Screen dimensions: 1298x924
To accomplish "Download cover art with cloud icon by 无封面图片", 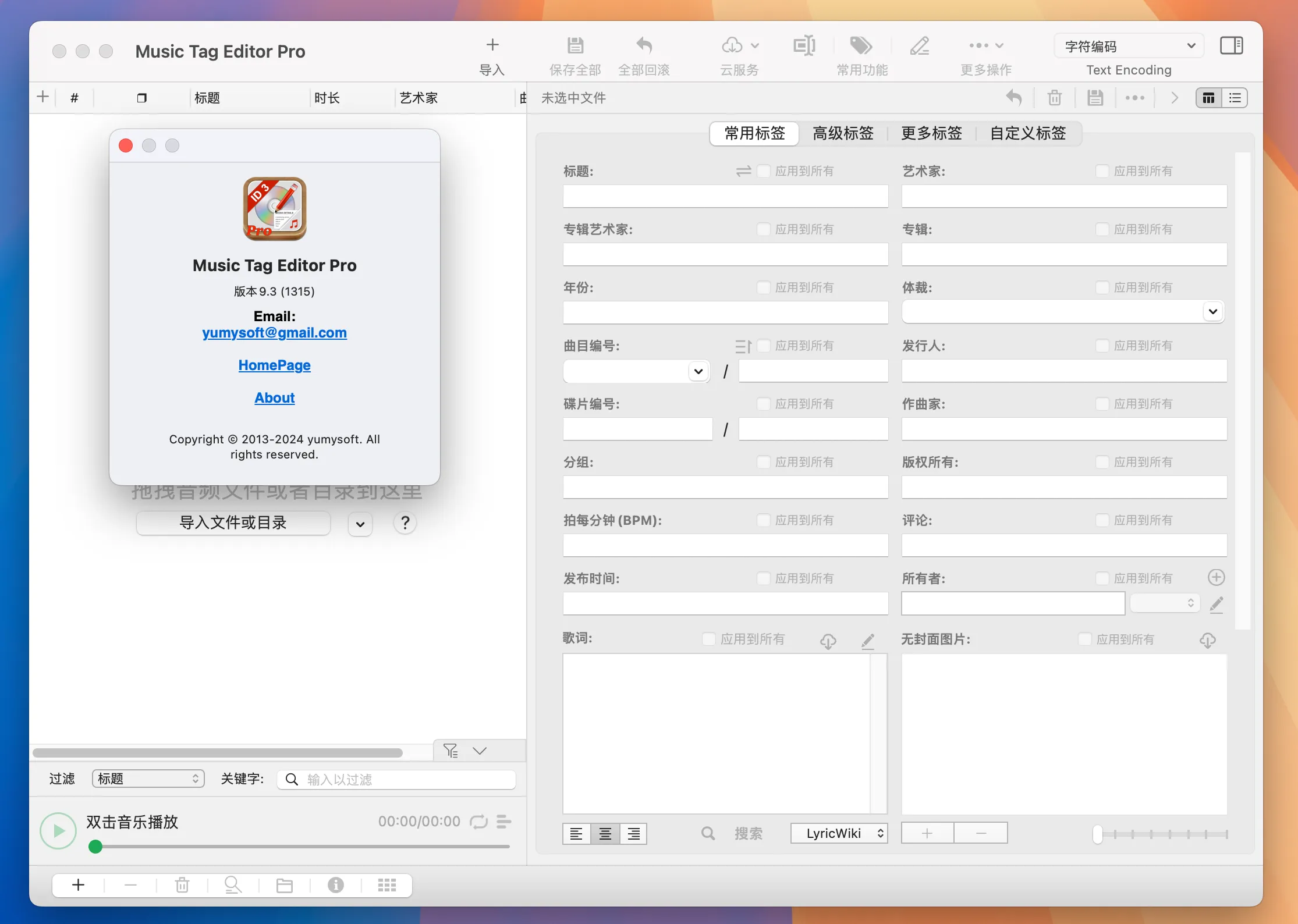I will [1208, 640].
